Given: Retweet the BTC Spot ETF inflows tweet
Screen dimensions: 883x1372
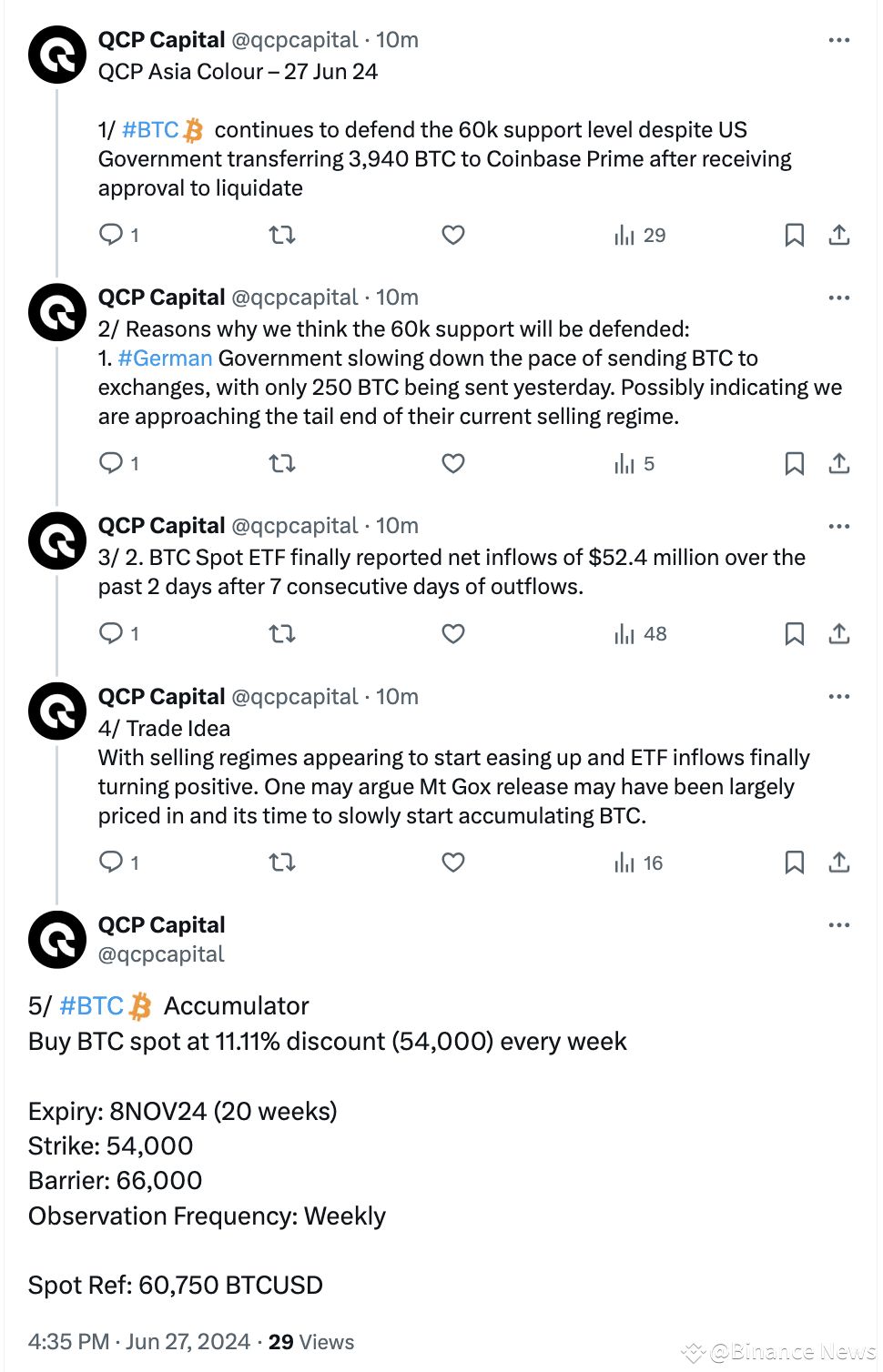Looking at the screenshot, I should click(x=282, y=634).
